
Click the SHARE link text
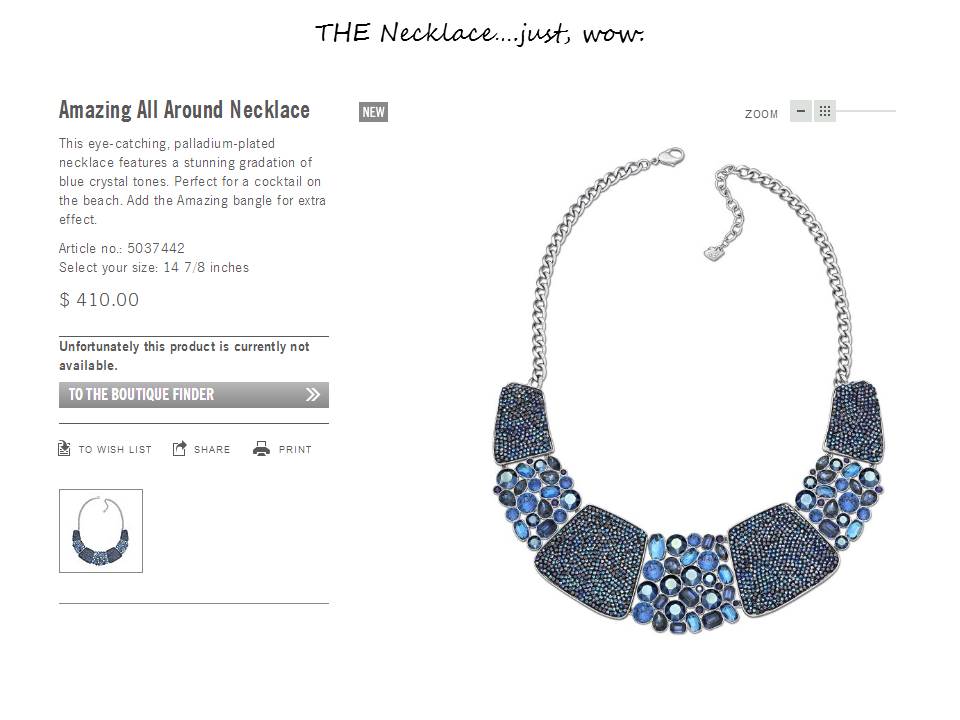pyautogui.click(x=212, y=449)
